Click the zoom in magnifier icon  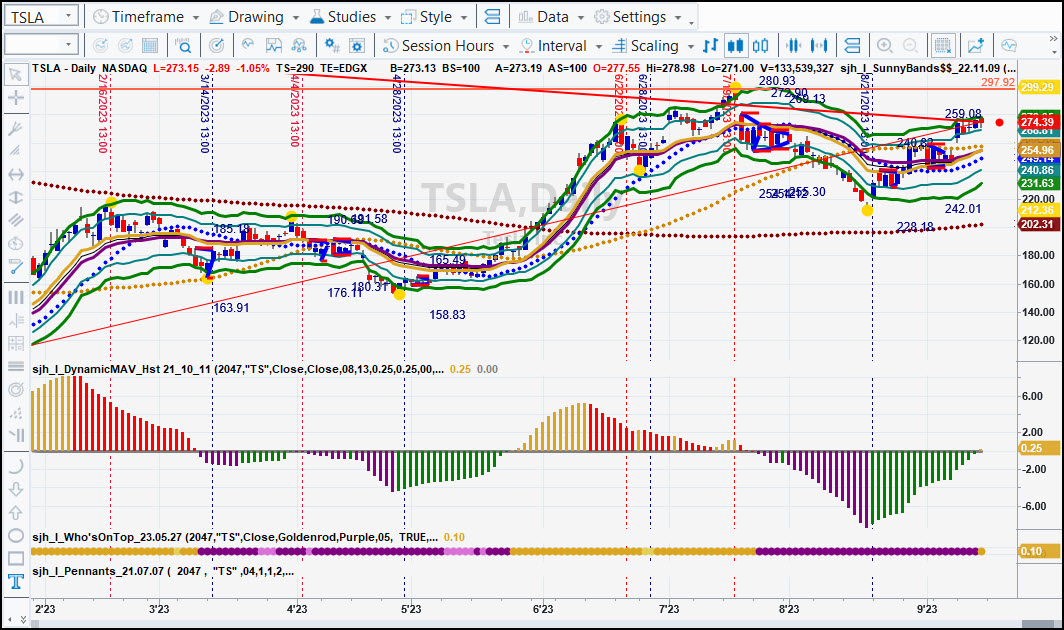(884, 45)
